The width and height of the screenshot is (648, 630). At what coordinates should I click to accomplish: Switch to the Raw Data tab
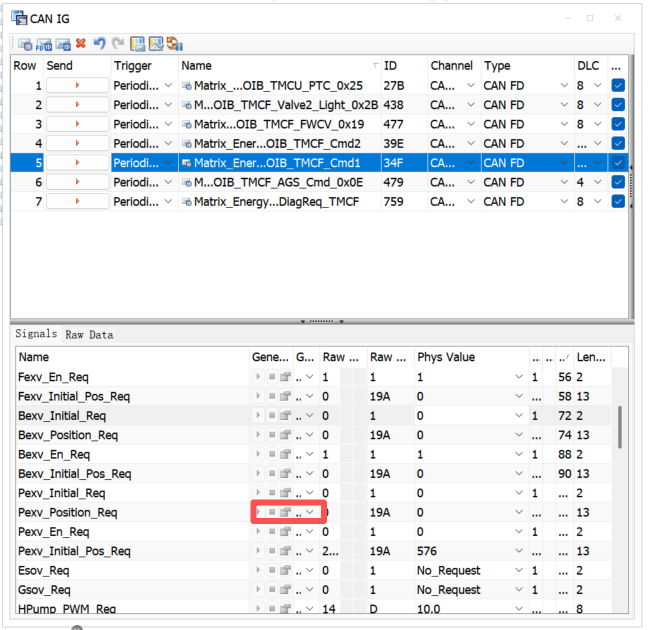tap(89, 334)
